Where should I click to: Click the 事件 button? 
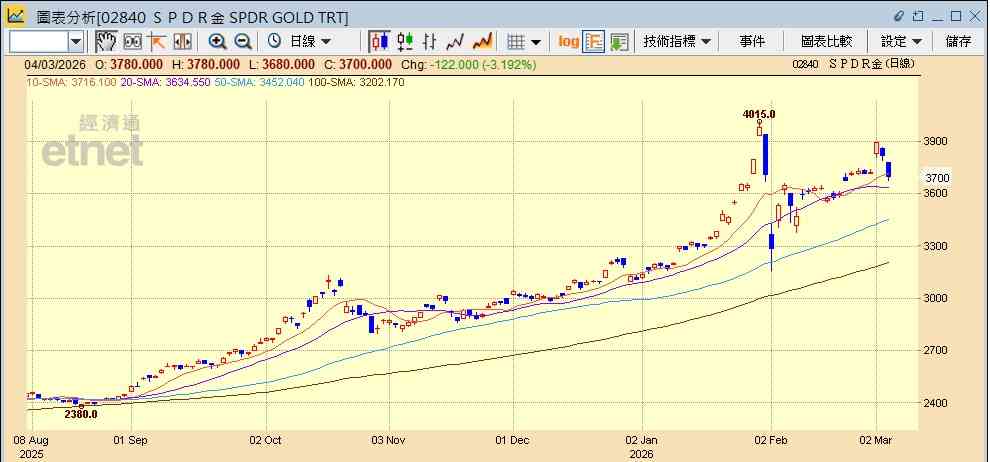[x=752, y=42]
